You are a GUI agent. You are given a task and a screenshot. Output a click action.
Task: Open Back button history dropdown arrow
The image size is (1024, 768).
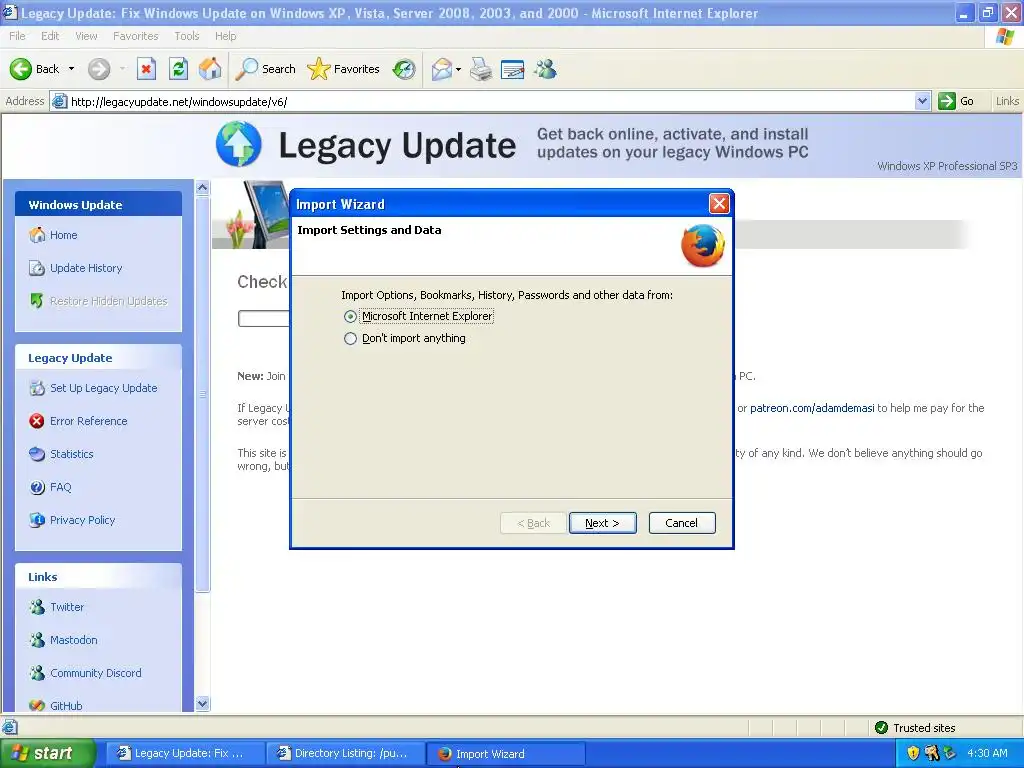click(71, 69)
